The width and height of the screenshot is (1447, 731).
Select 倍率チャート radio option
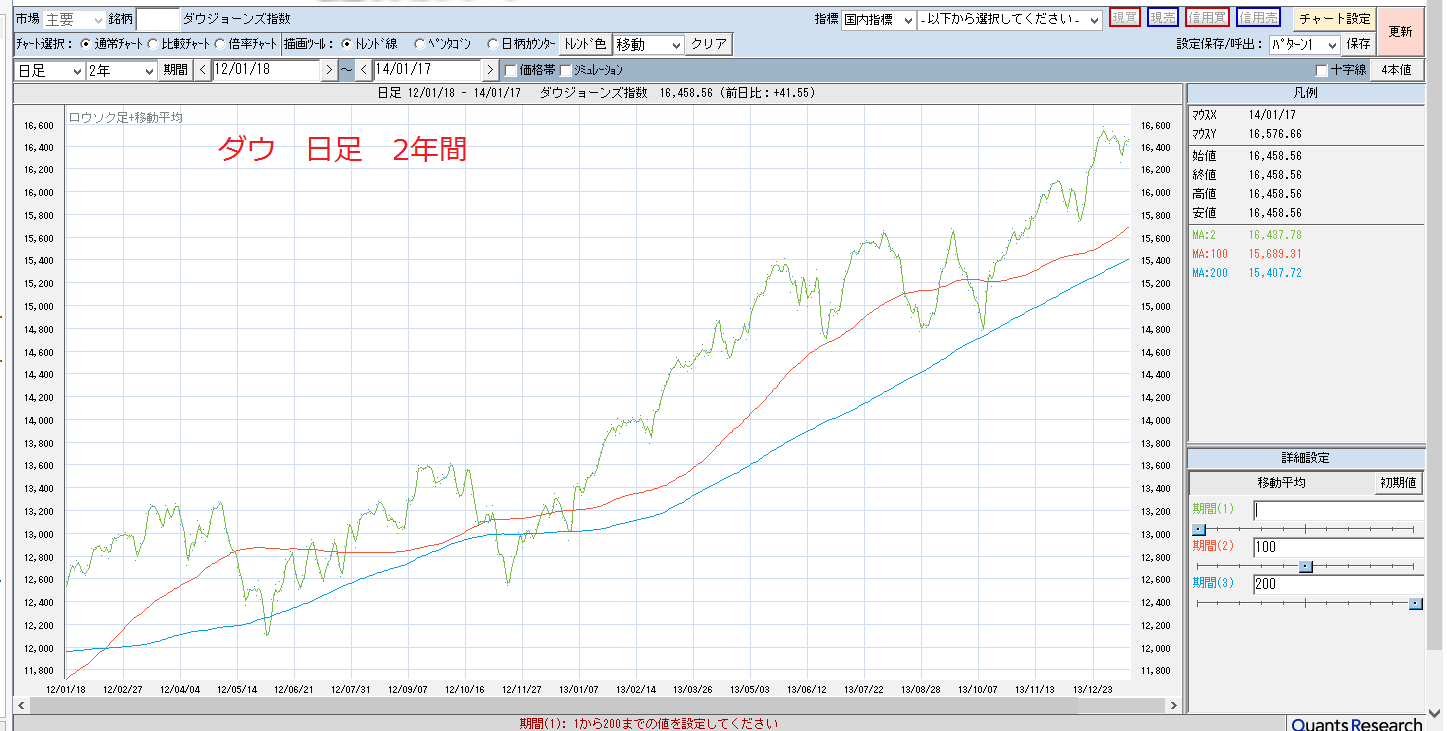coord(220,44)
